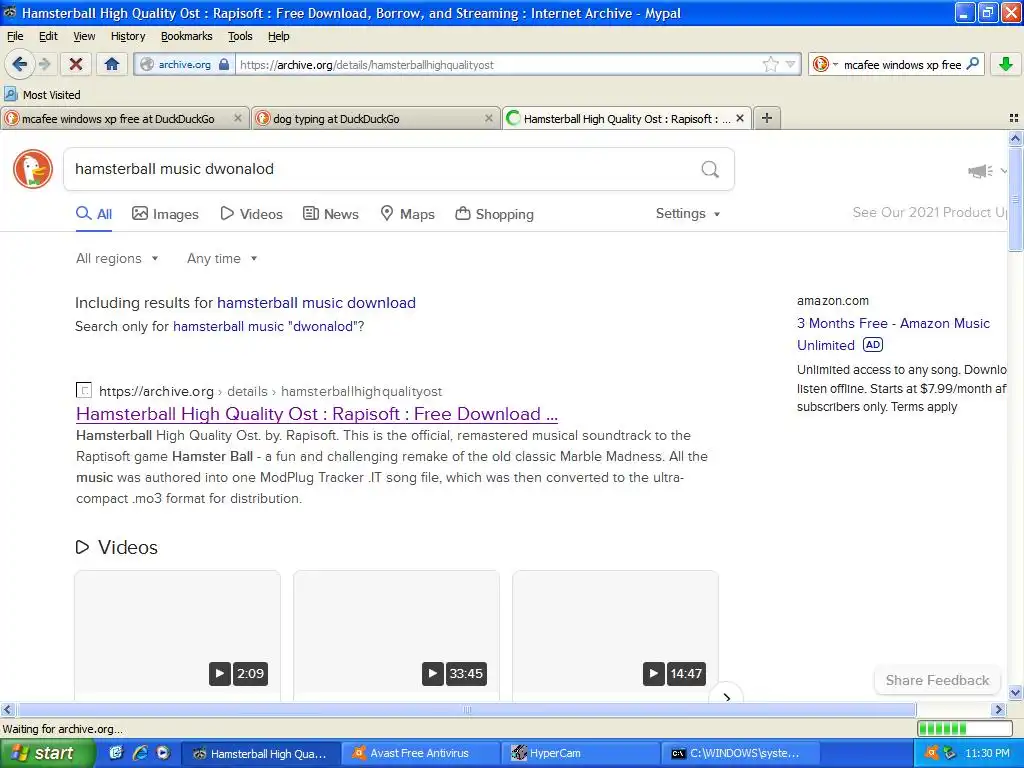This screenshot has width=1024, height=768.
Task: Switch to Maps results
Action: (x=408, y=214)
